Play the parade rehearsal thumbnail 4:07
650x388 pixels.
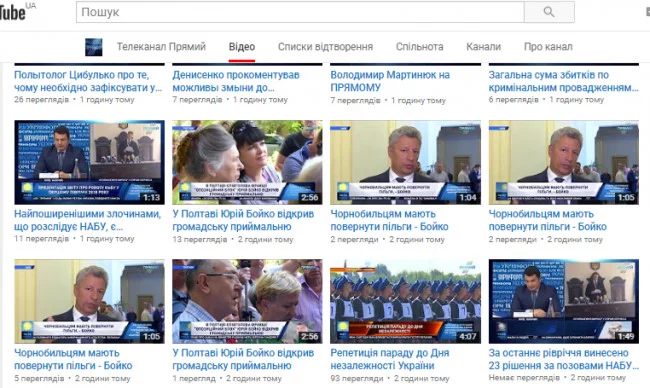(405, 301)
